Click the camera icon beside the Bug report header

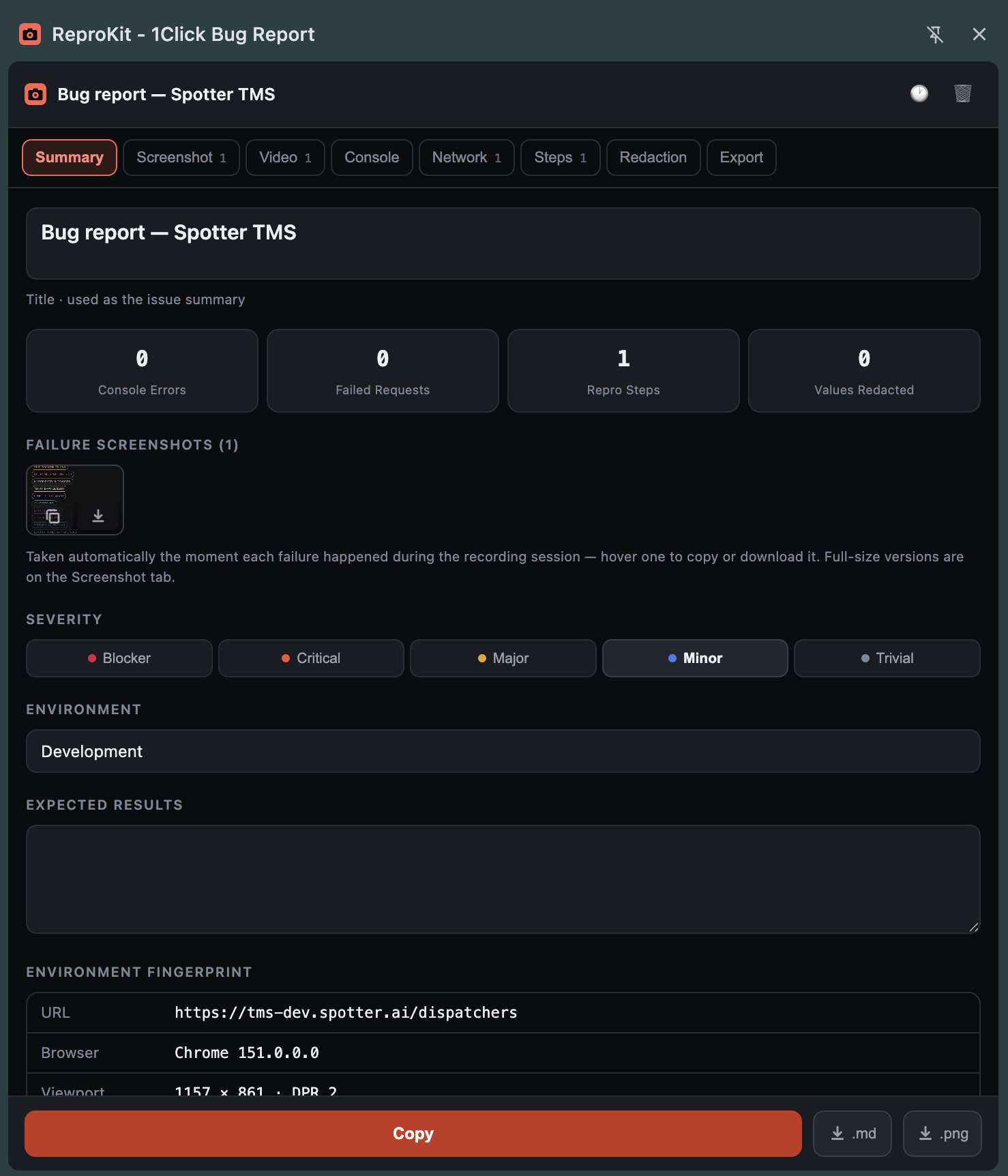pos(35,94)
